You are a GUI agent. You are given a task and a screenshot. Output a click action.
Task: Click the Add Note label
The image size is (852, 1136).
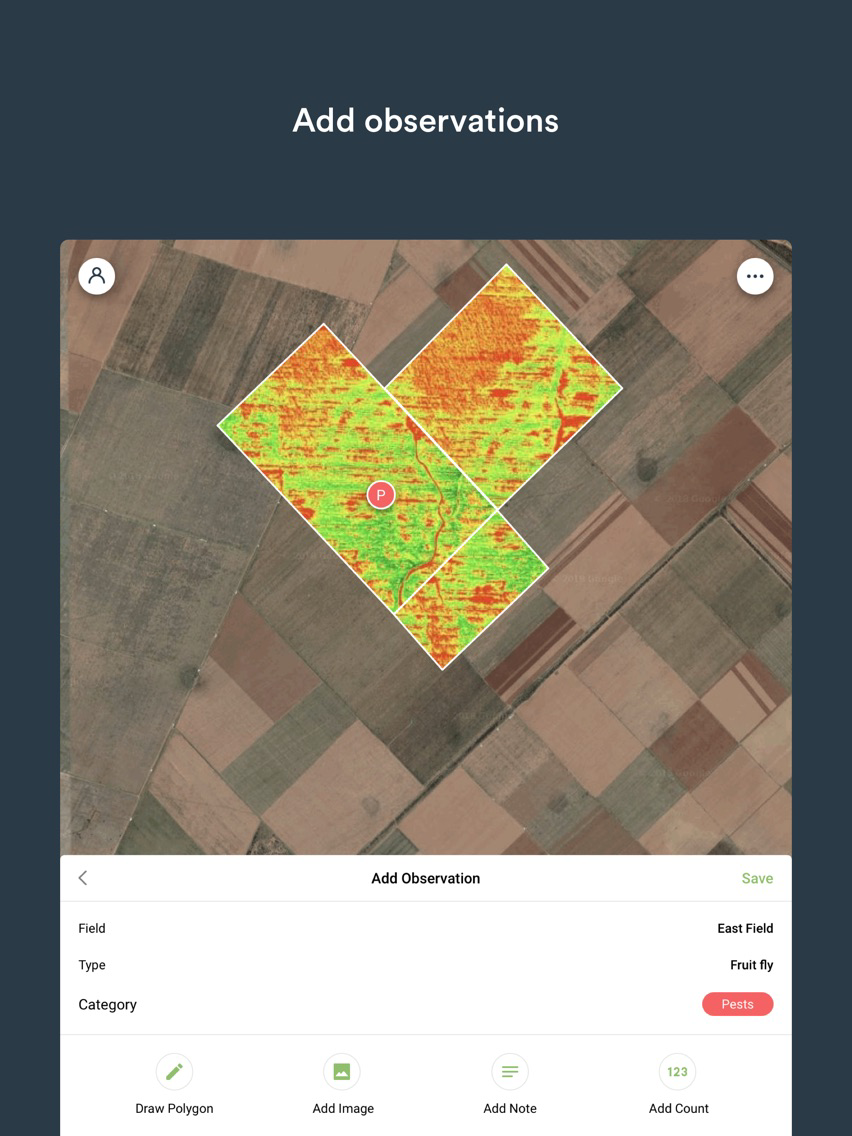click(x=510, y=1108)
